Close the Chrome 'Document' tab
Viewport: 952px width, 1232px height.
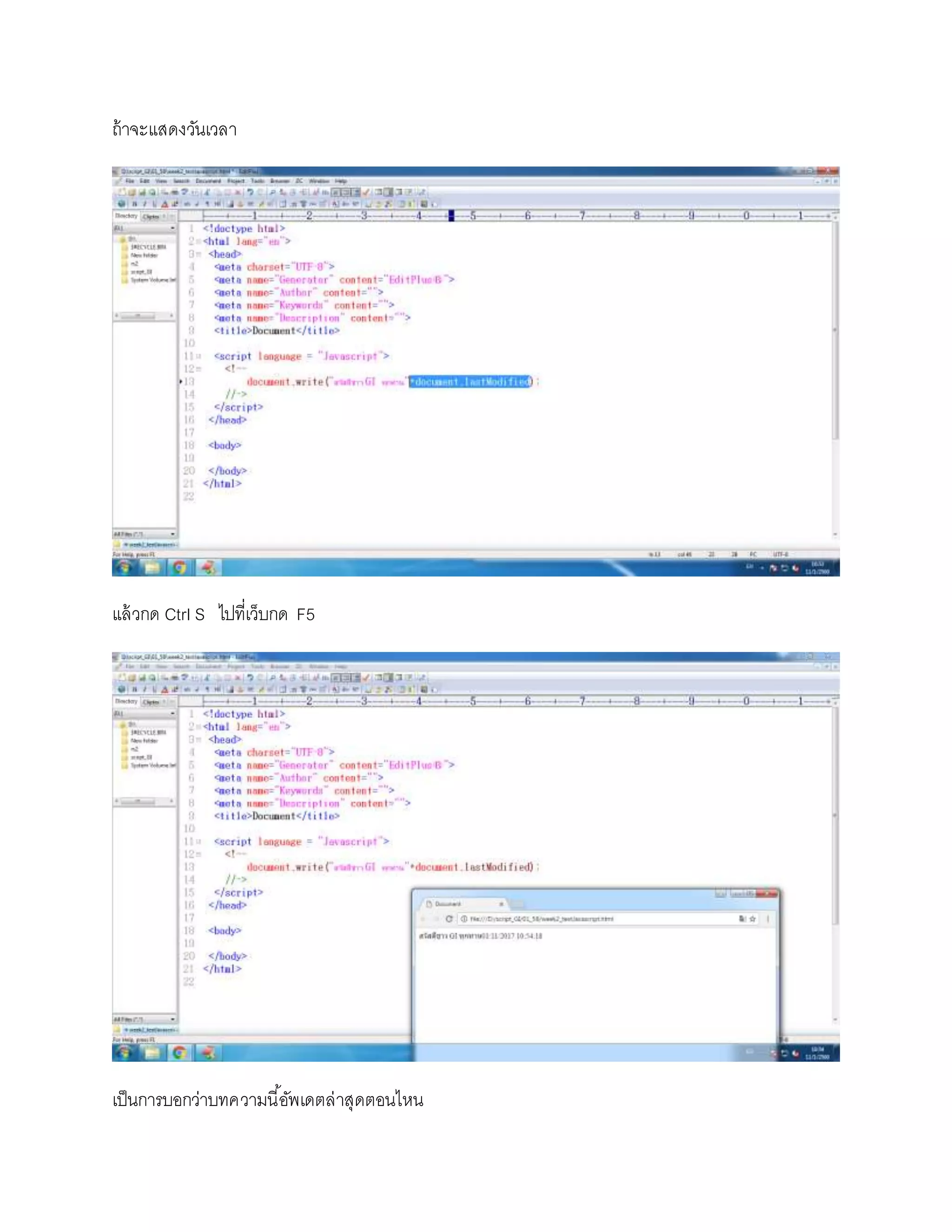pyautogui.click(x=501, y=904)
